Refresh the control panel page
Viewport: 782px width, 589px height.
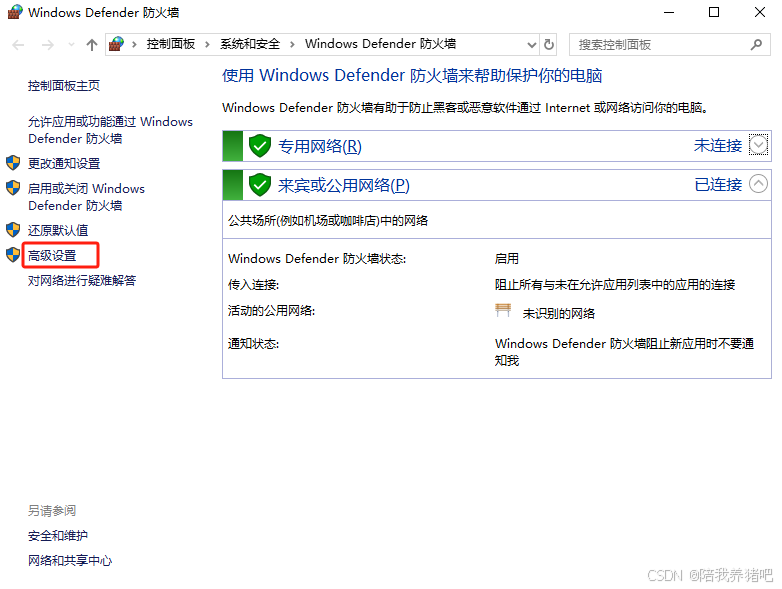tap(549, 45)
